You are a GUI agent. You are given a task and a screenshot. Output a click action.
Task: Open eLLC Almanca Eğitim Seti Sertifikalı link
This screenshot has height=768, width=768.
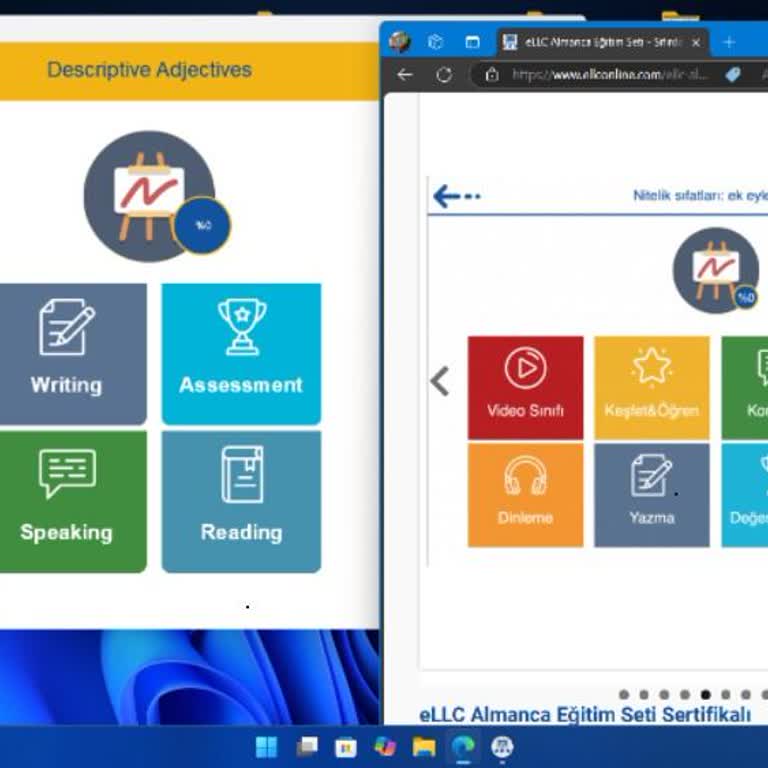pos(584,714)
